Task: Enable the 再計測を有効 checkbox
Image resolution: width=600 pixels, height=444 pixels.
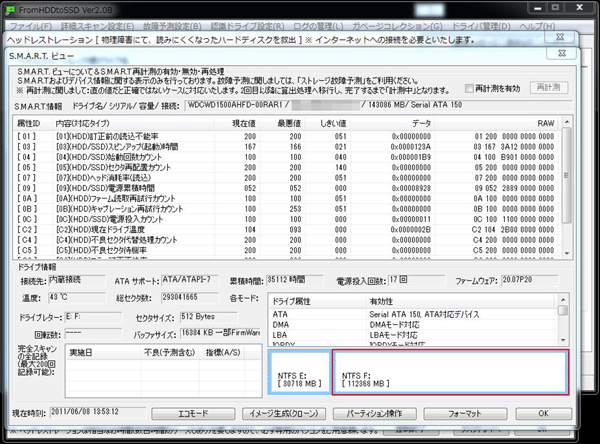Action: 469,88
